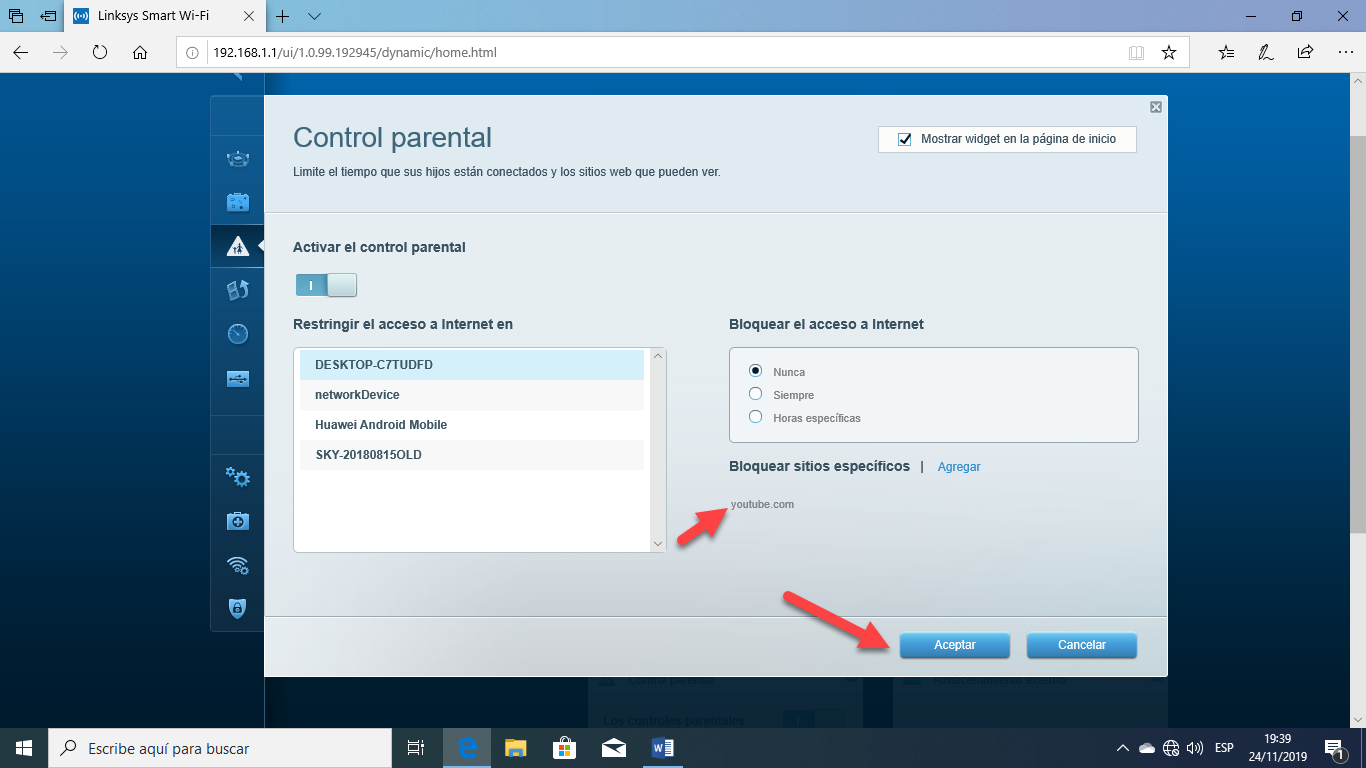Open the Security shield icon
The height and width of the screenshot is (768, 1366).
click(237, 608)
